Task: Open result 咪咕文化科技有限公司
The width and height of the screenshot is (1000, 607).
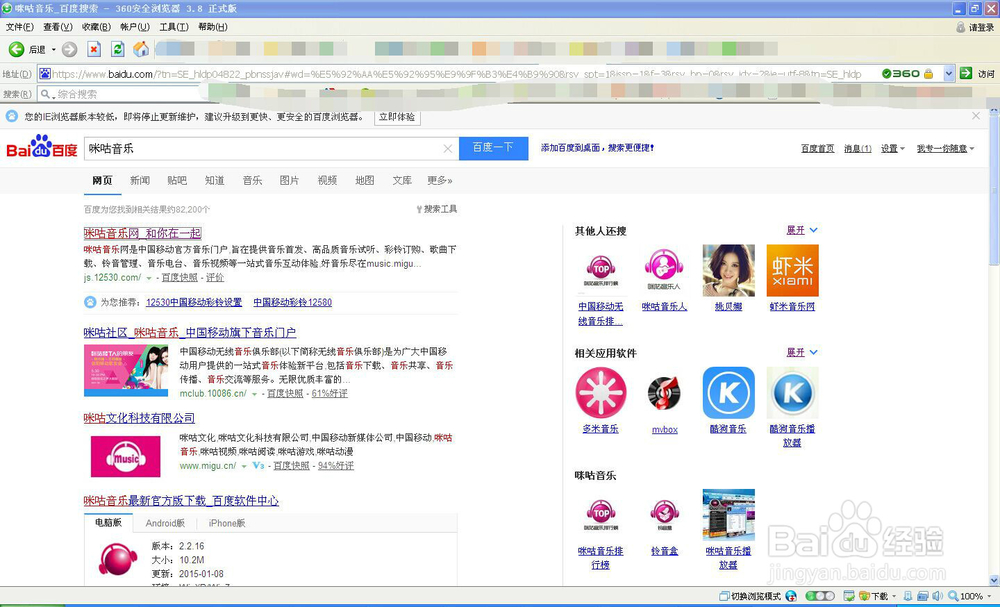Action: coord(139,418)
